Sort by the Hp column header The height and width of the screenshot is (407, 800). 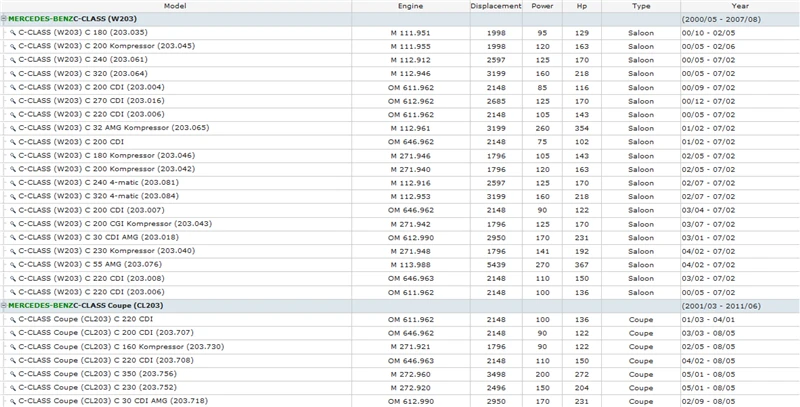pos(582,6)
